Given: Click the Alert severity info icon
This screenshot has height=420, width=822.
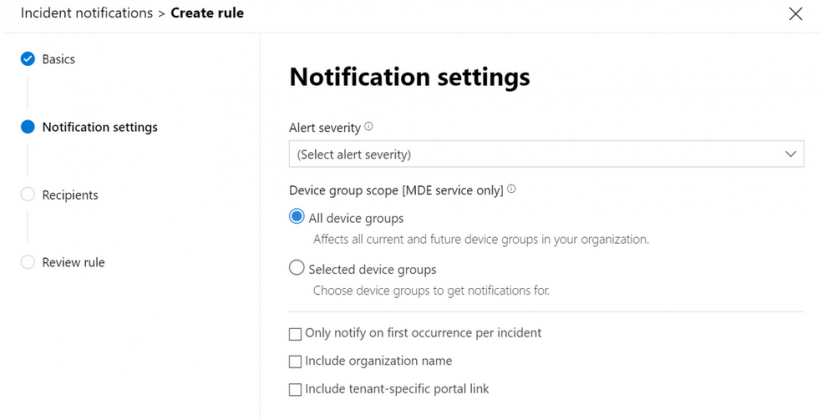Looking at the screenshot, I should [x=369, y=127].
